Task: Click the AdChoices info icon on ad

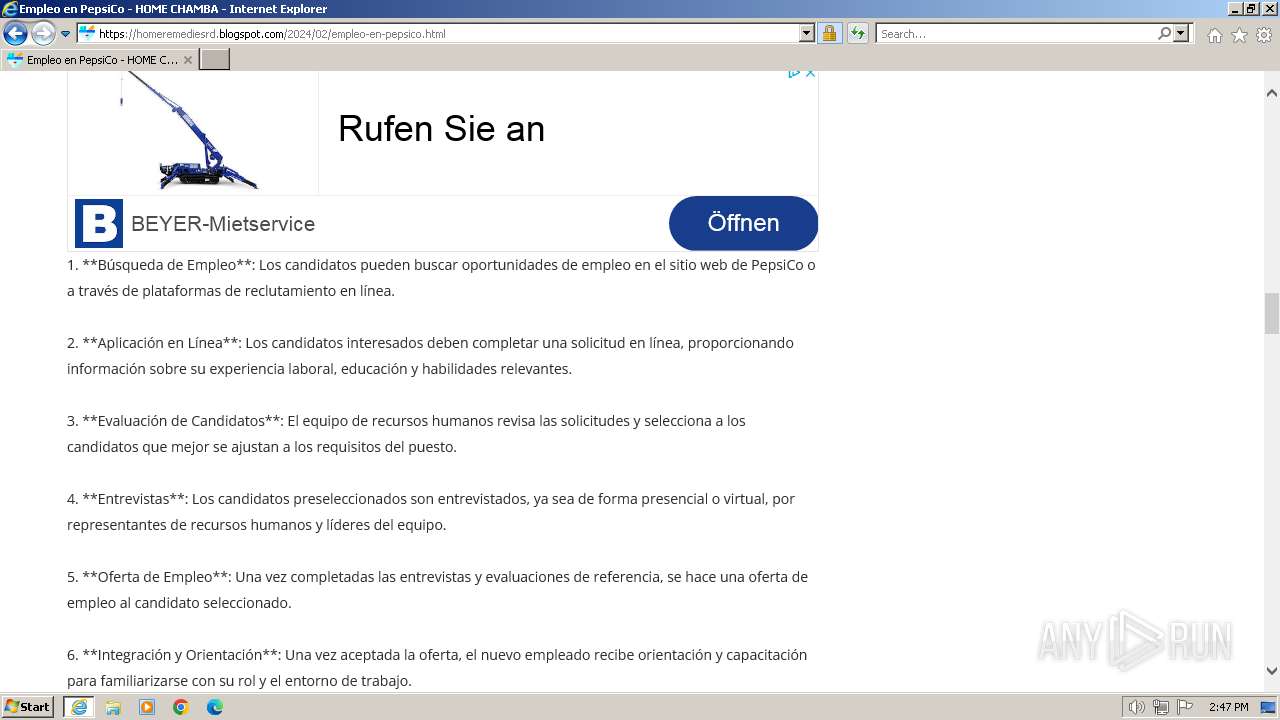Action: click(793, 73)
